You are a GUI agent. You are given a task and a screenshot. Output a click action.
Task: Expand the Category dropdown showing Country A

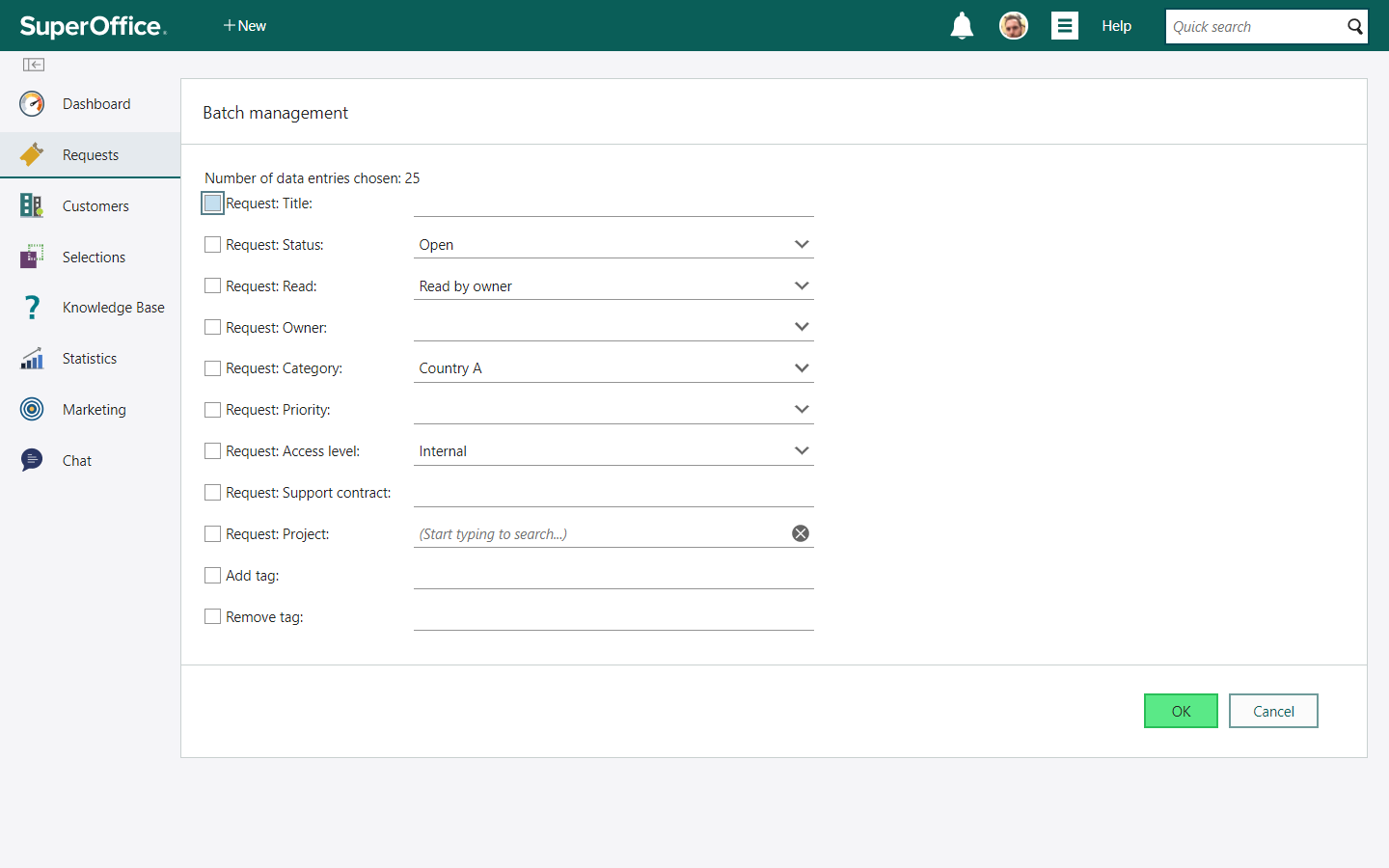coord(613,368)
